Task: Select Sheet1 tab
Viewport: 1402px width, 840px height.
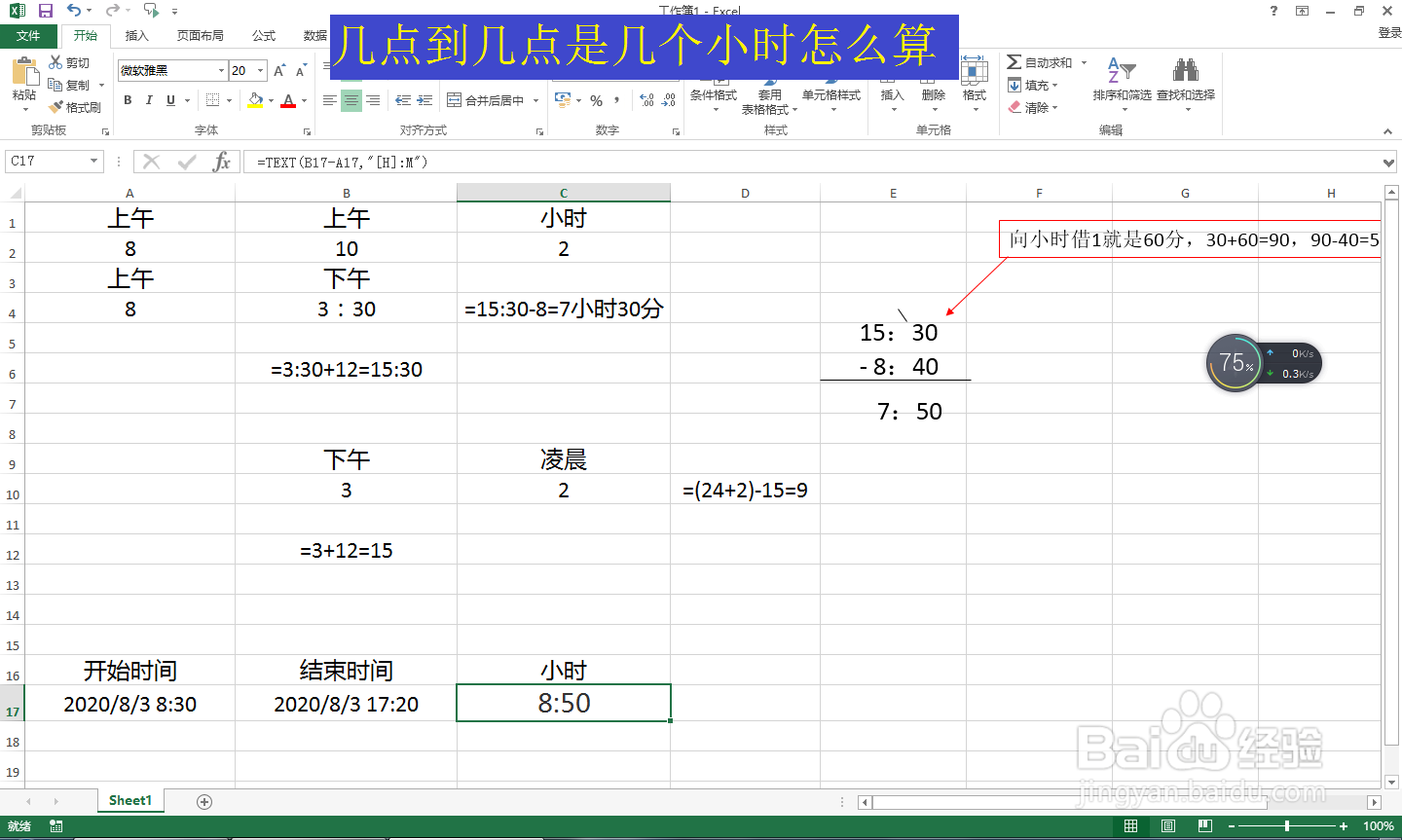Action: 130,801
